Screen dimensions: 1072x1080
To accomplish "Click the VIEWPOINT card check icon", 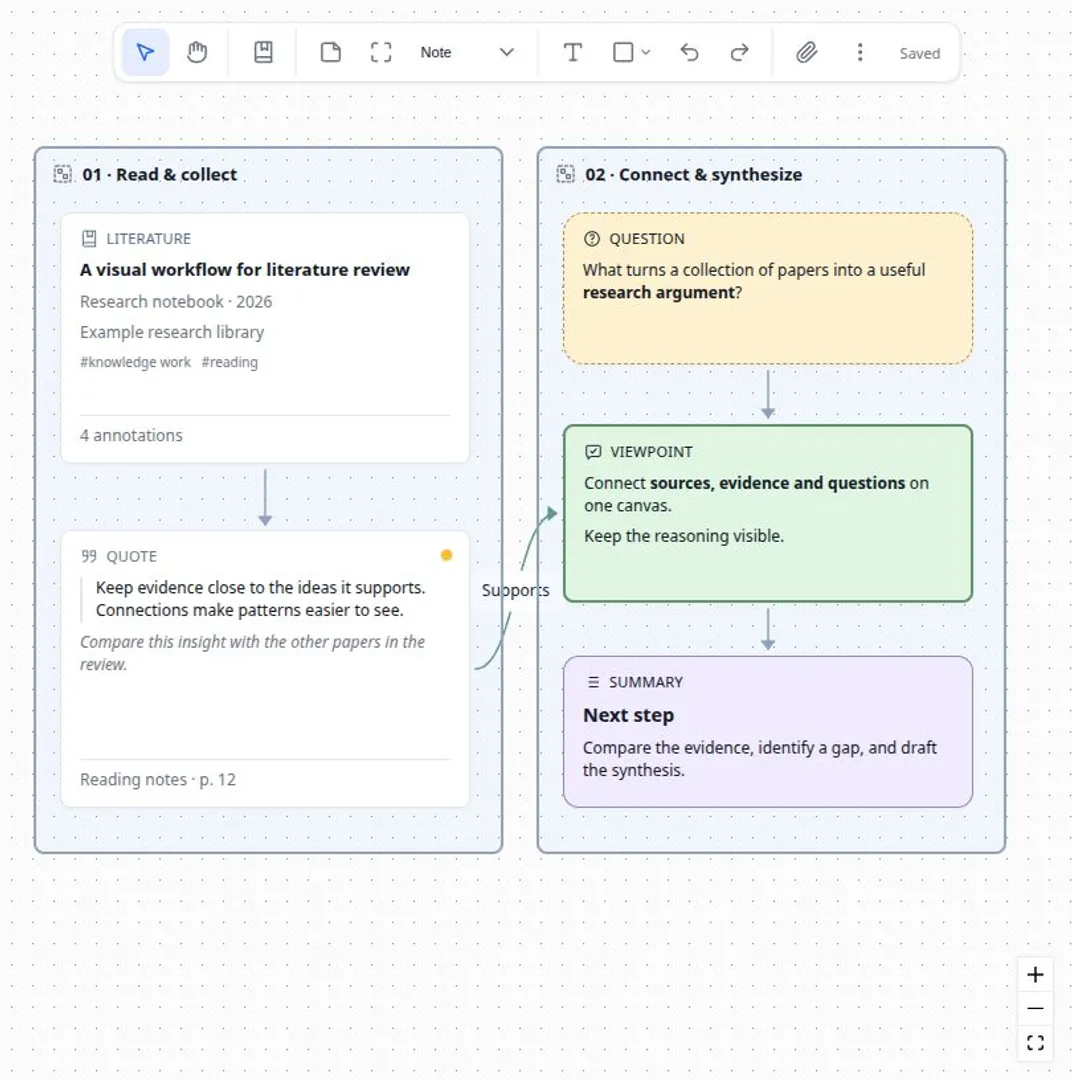I will 593,452.
